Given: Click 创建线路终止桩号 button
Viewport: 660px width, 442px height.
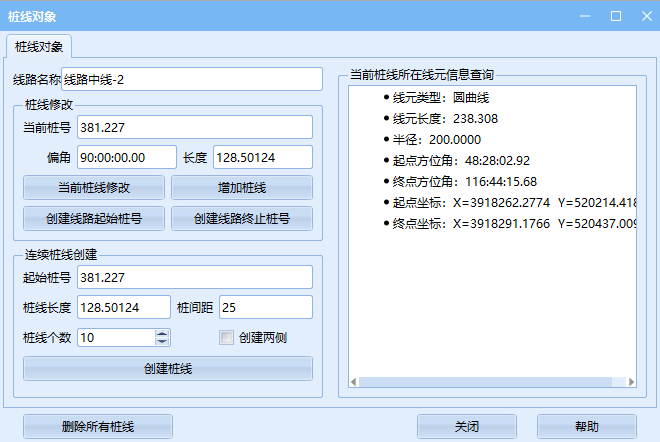Looking at the screenshot, I should tap(241, 218).
